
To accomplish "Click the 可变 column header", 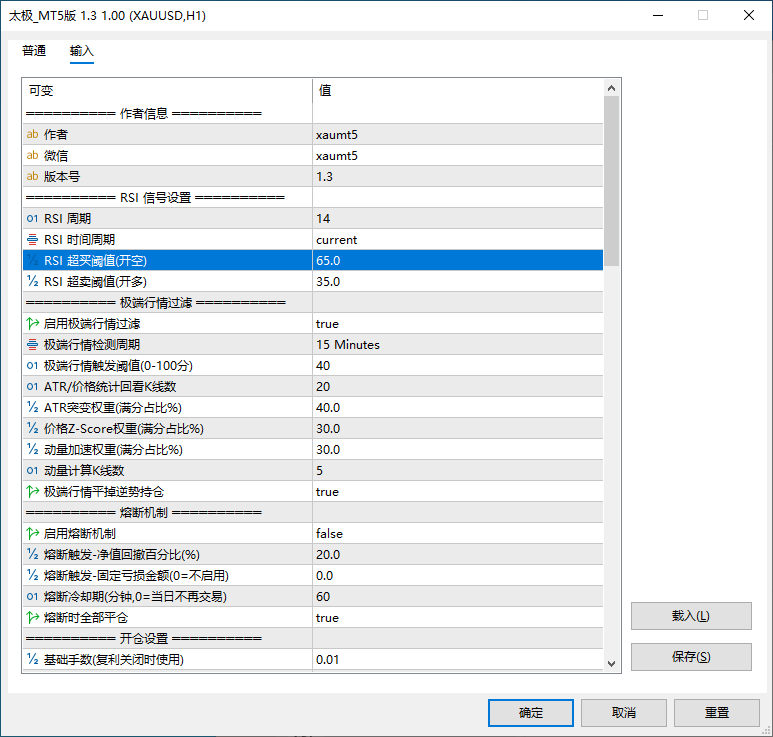I will pos(167,91).
